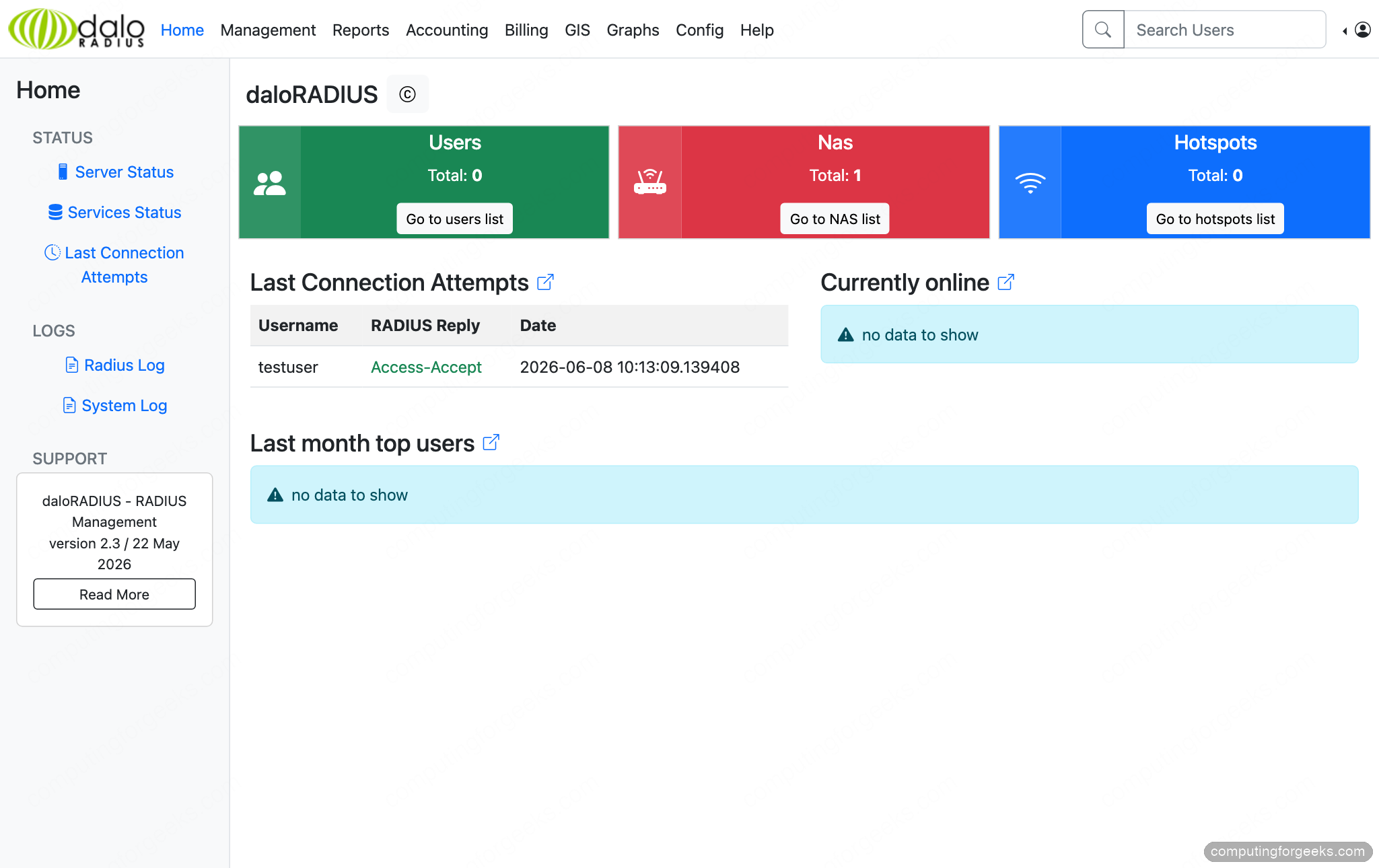
Task: Click the Currently online heading
Action: click(x=905, y=282)
